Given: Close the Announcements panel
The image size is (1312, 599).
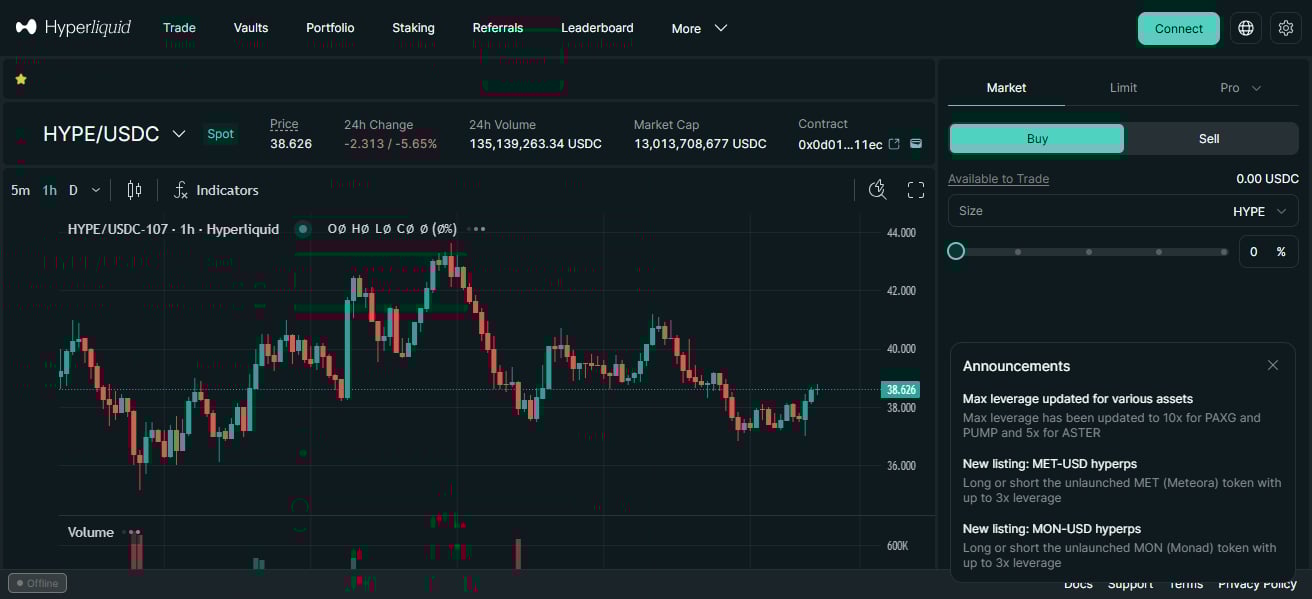Looking at the screenshot, I should [1272, 365].
